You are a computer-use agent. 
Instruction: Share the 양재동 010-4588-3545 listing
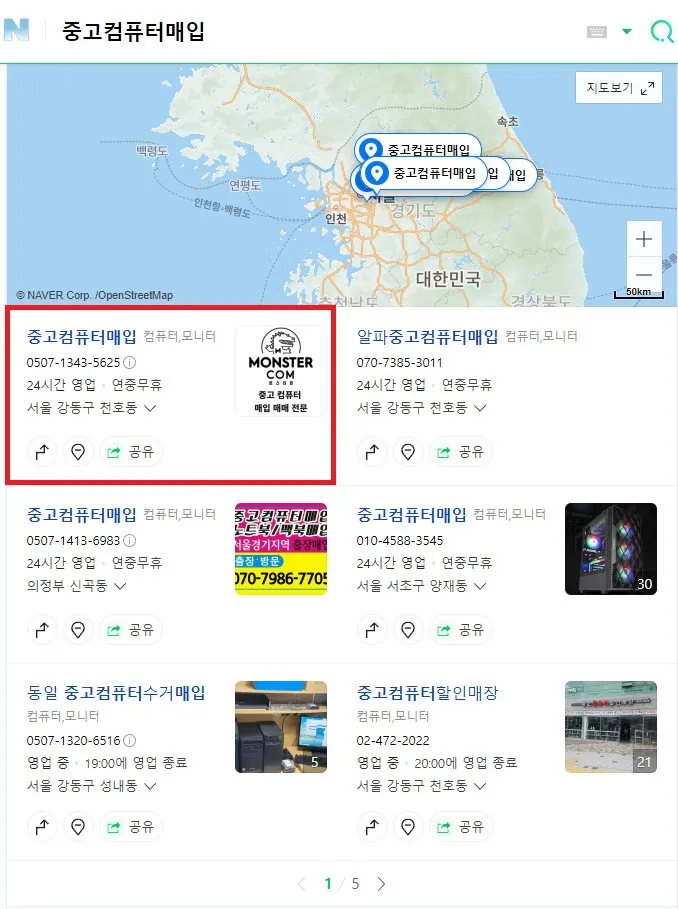pyautogui.click(x=461, y=629)
